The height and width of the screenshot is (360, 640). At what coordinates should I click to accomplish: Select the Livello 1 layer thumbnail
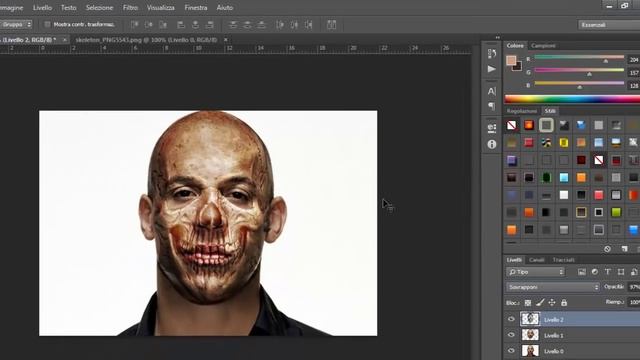pyautogui.click(x=530, y=335)
